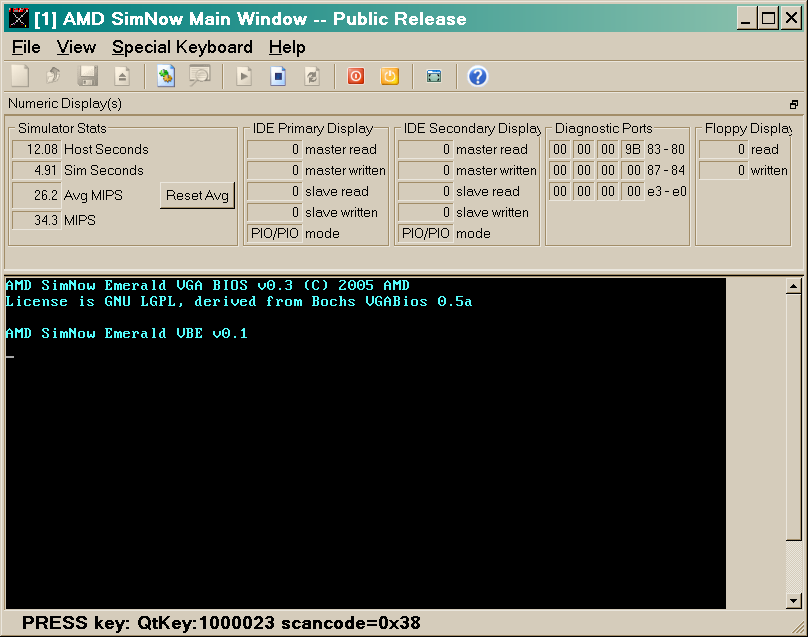Stop the simulation with blue square icon
808x637 pixels.
click(279, 76)
